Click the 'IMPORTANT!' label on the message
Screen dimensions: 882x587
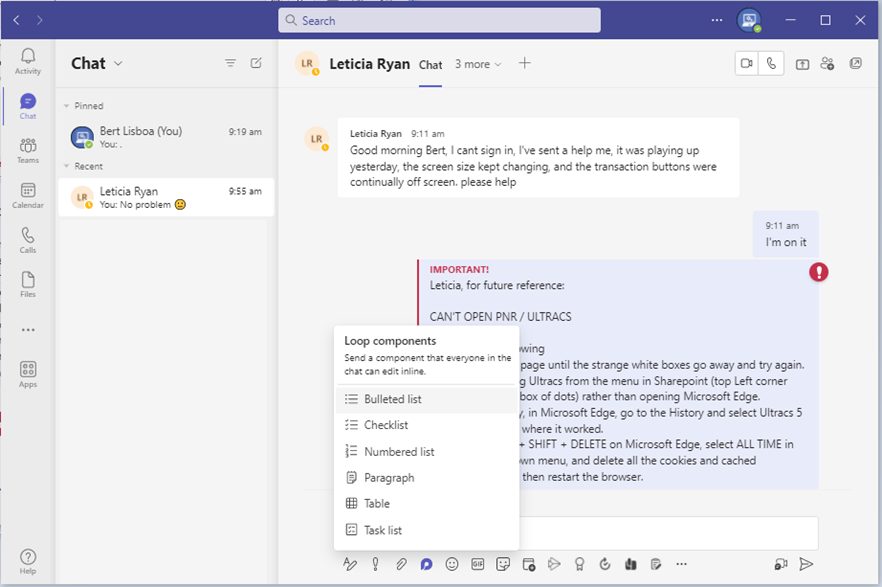tap(459, 270)
